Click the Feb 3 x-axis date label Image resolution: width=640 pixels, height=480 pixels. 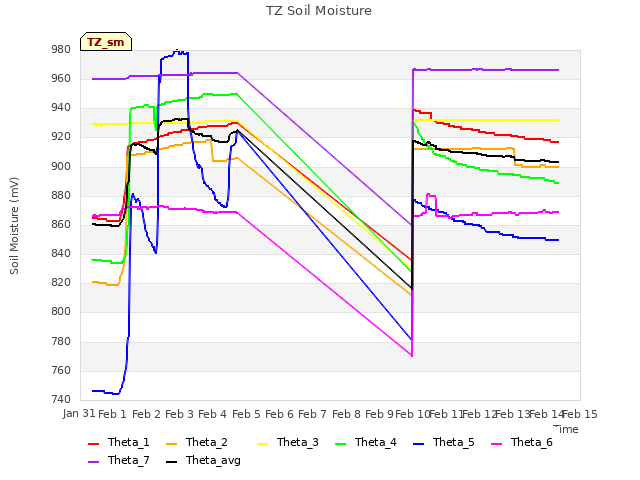pos(180,414)
